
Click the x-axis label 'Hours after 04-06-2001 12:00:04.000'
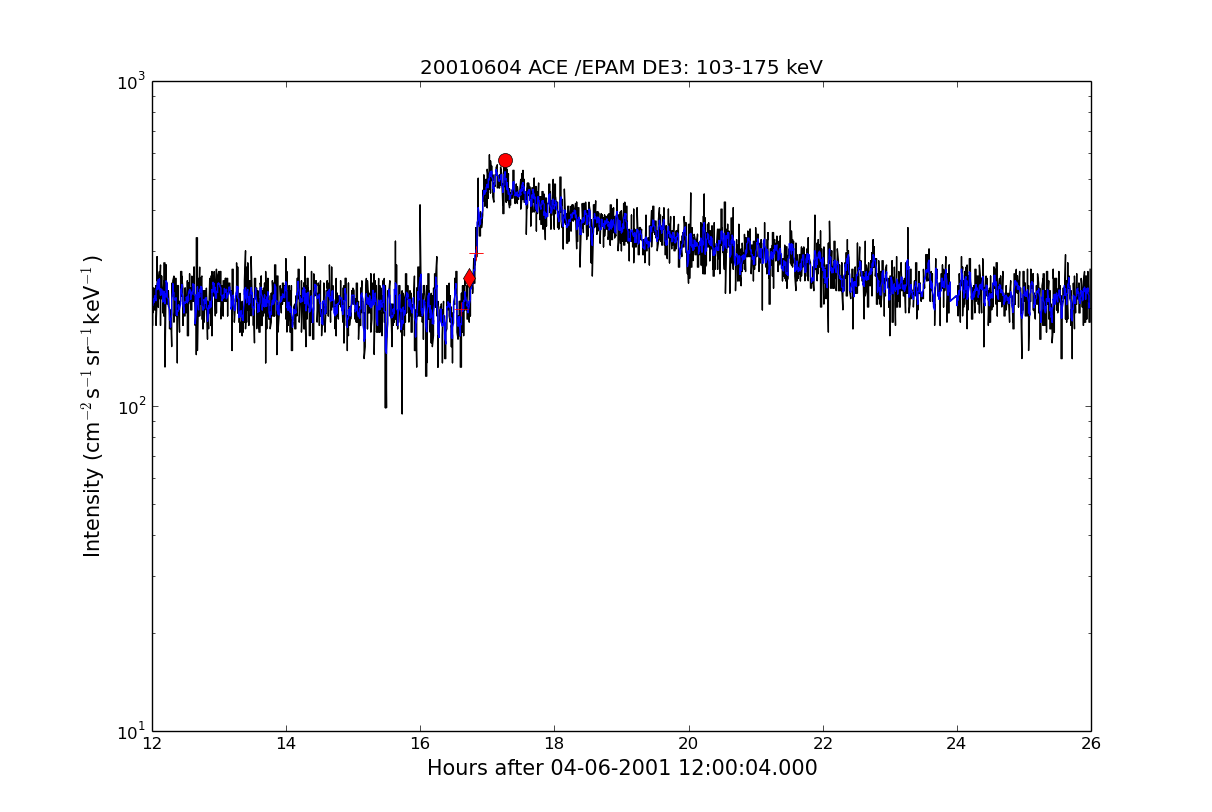622,768
